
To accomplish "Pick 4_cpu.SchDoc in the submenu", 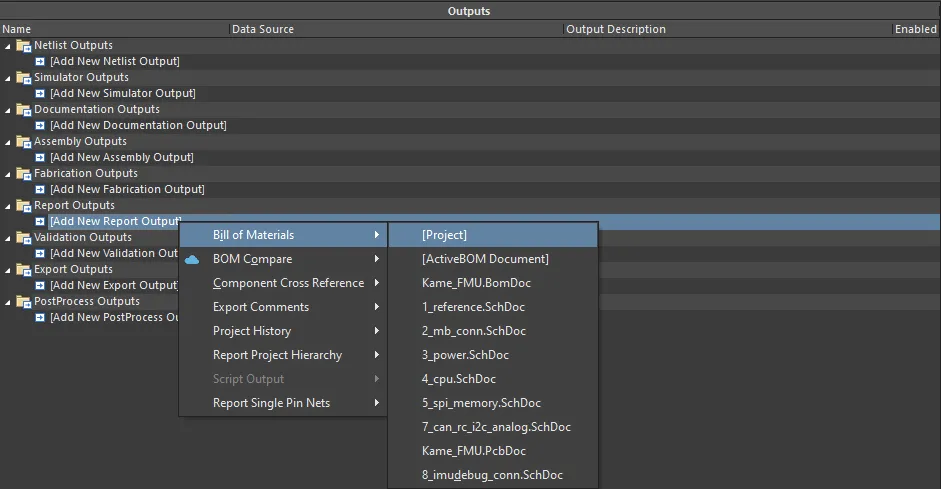I will (x=459, y=379).
